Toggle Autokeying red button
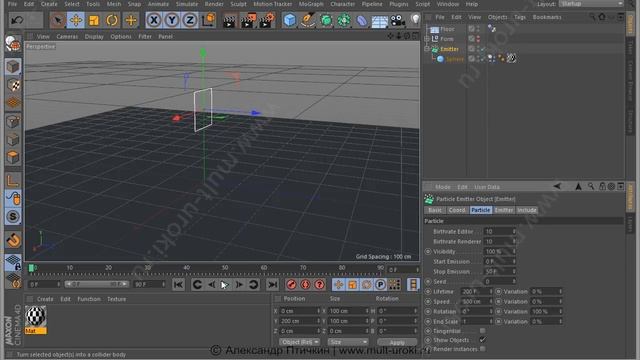640x360 pixels. (x=305, y=284)
